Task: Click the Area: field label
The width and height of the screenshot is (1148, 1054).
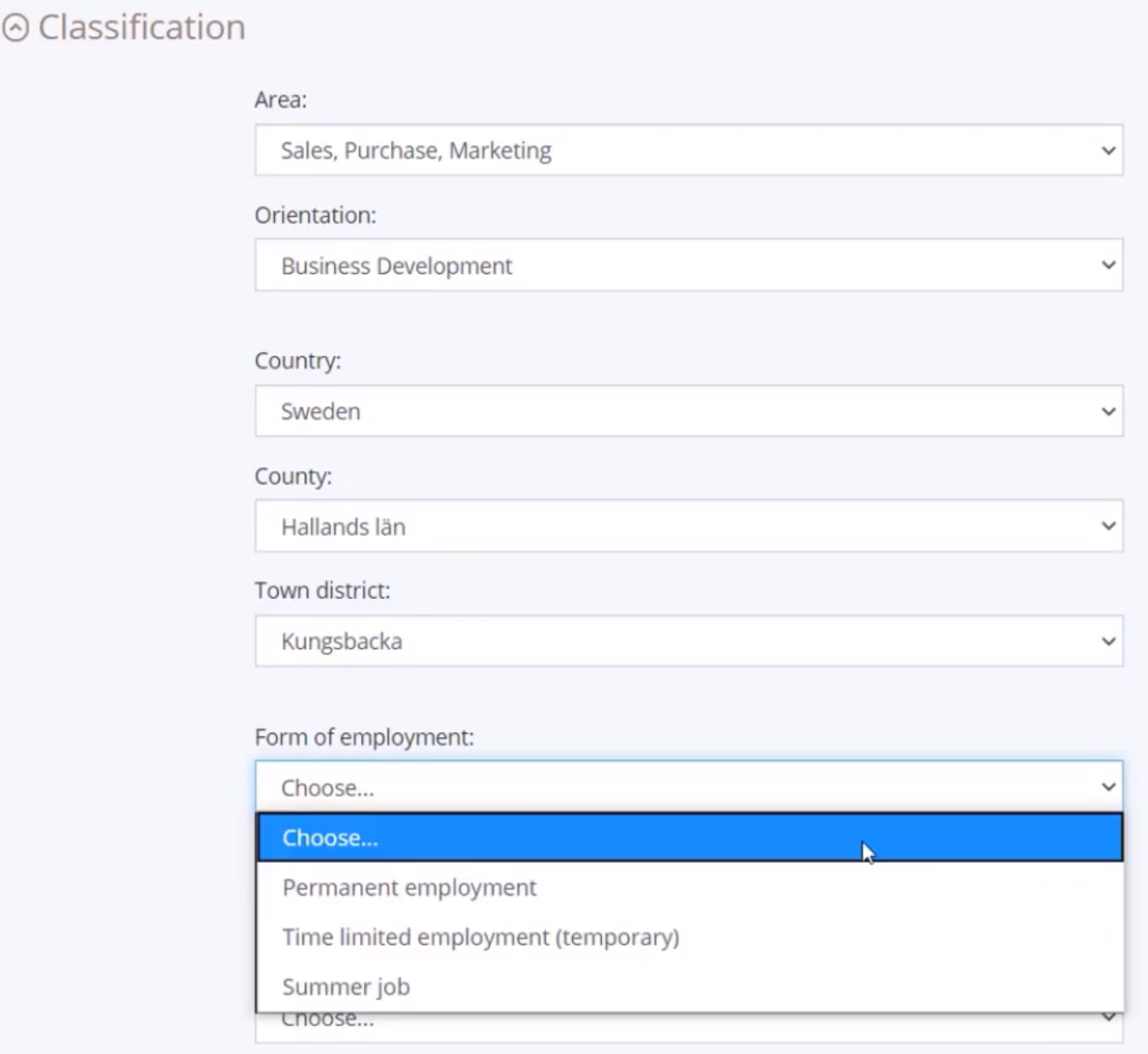Action: tap(280, 99)
